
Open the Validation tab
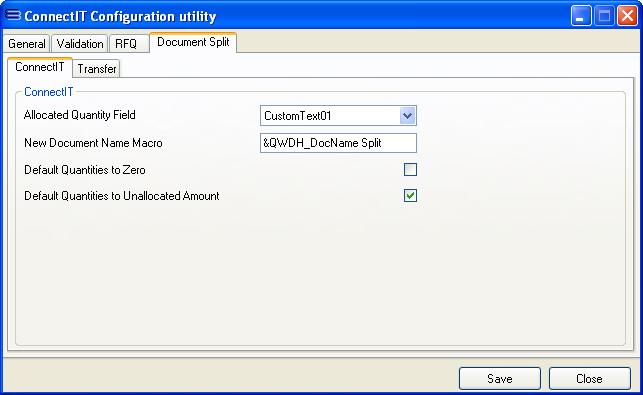[80, 43]
